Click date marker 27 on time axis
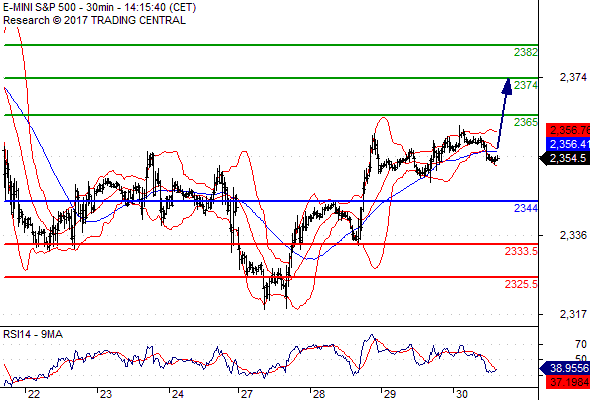This screenshot has height=400, width=590. [247, 394]
